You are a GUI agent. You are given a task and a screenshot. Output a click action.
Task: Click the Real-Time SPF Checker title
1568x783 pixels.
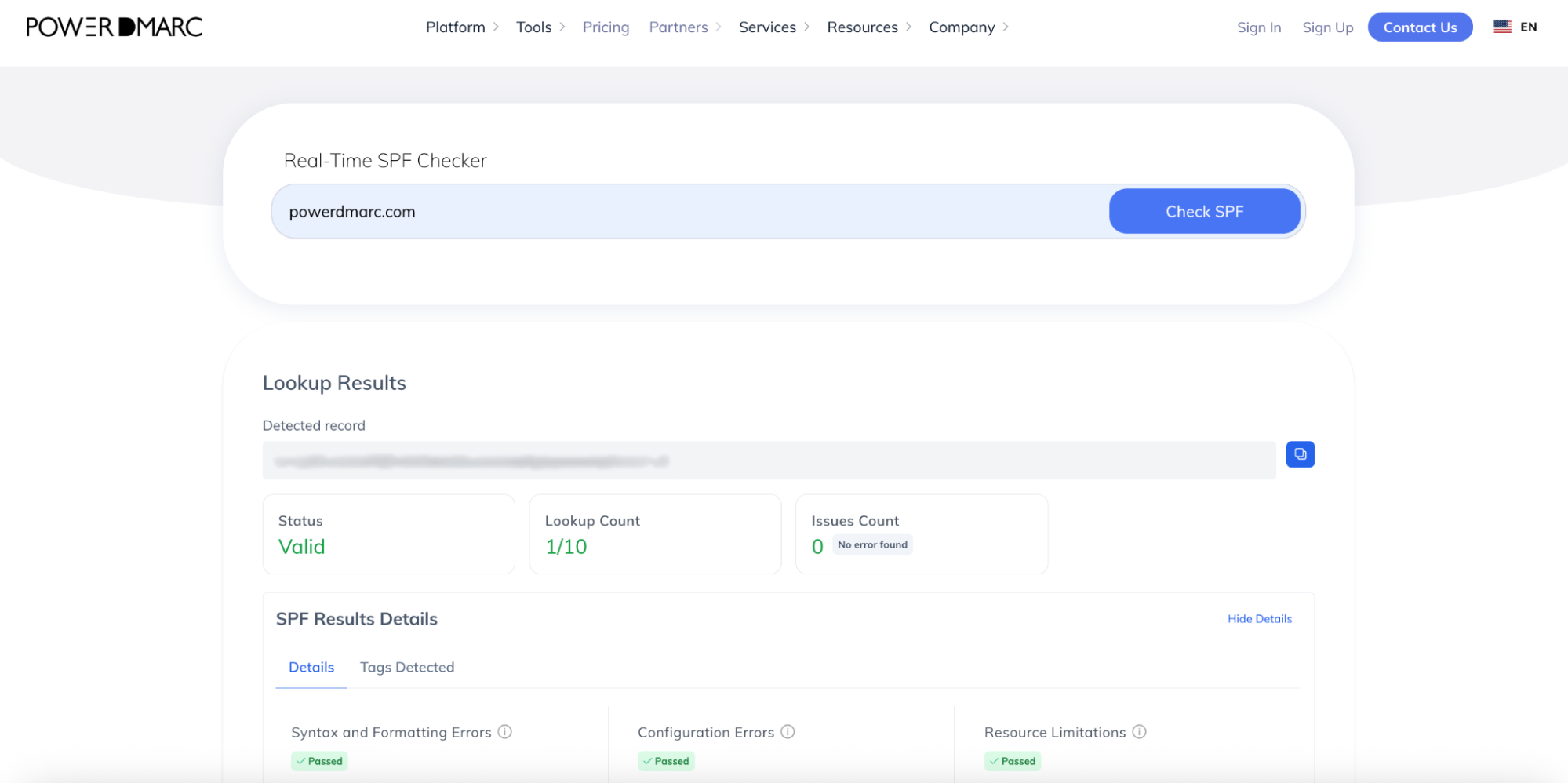pos(385,161)
